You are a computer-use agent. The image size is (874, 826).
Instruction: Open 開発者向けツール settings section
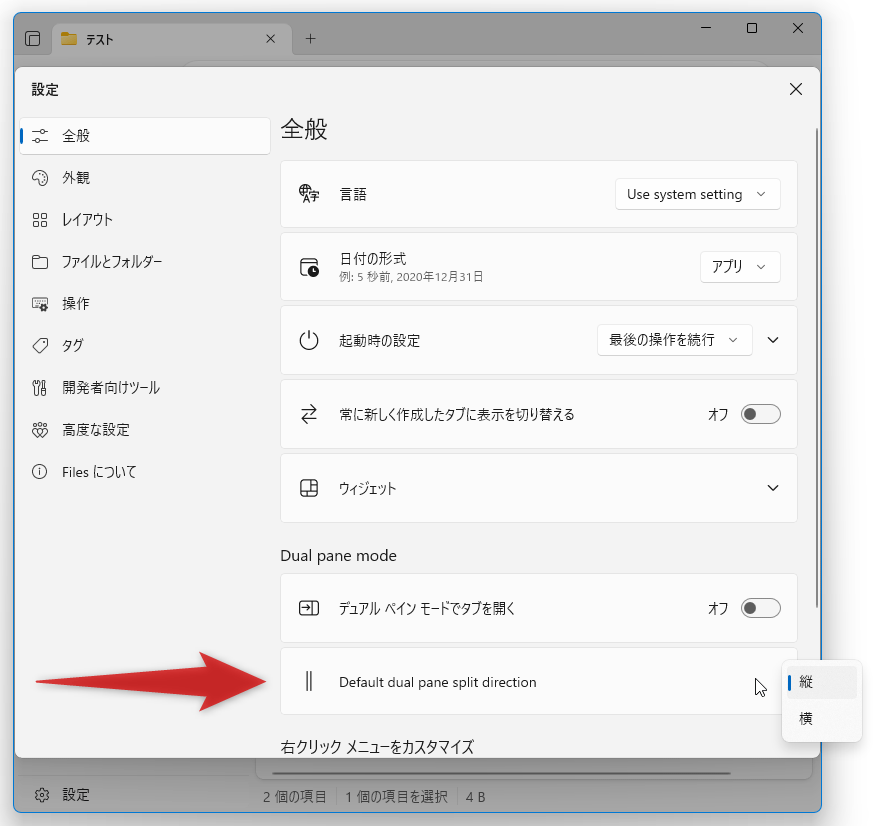click(145, 387)
